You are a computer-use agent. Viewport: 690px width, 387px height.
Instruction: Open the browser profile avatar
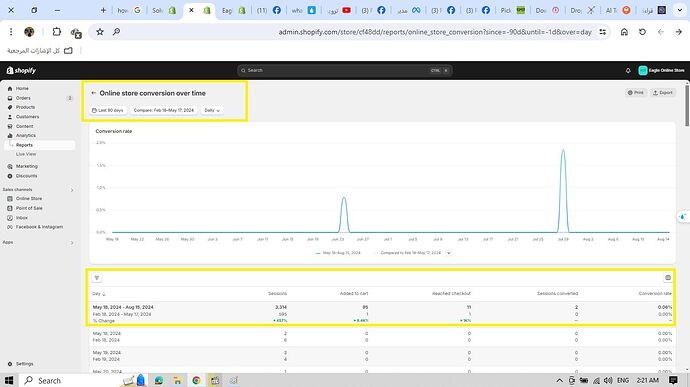click(29, 32)
